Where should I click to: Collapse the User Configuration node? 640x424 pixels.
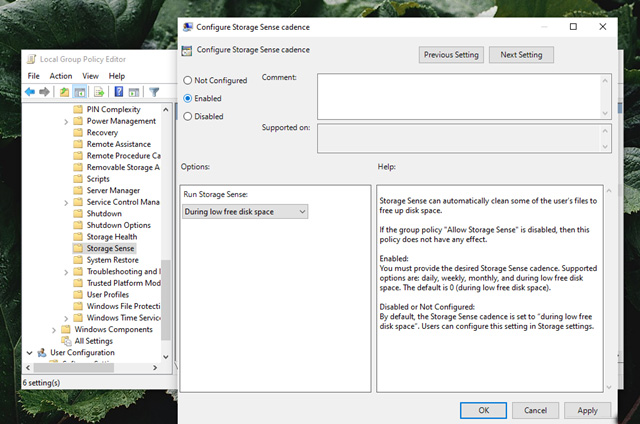pyautogui.click(x=28, y=352)
